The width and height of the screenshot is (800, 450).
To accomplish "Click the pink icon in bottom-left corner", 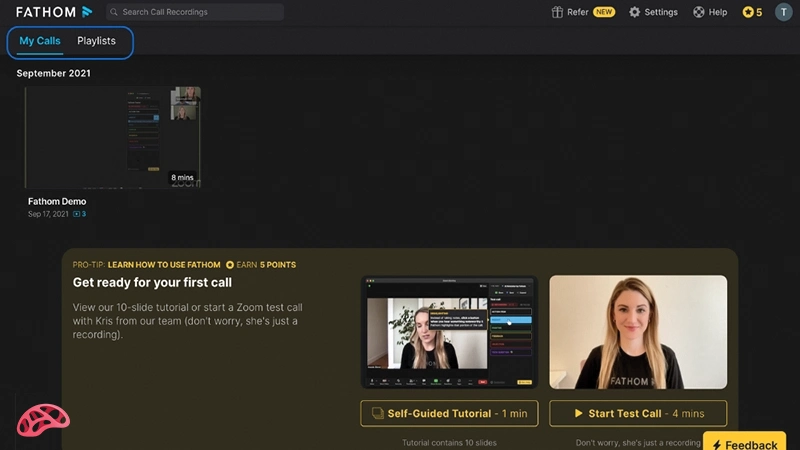I will (43, 420).
